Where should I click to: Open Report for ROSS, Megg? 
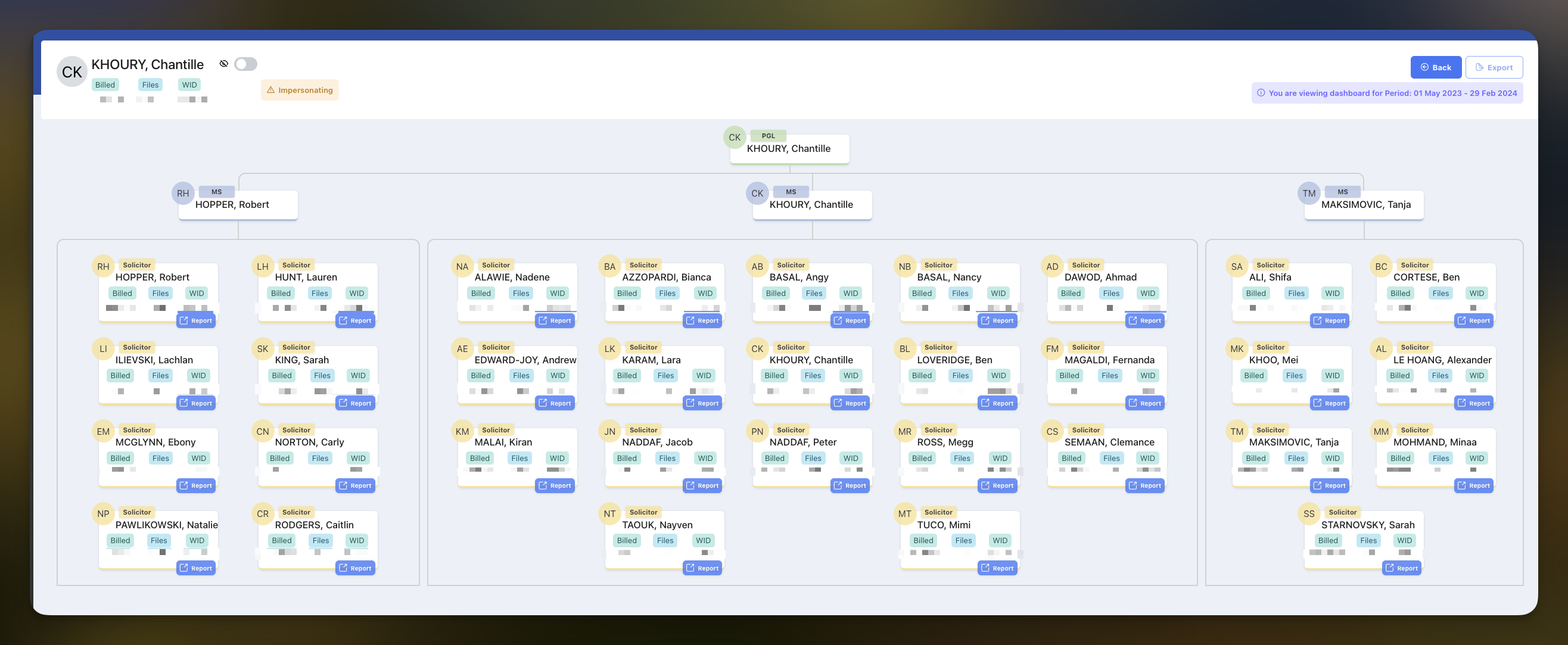998,485
